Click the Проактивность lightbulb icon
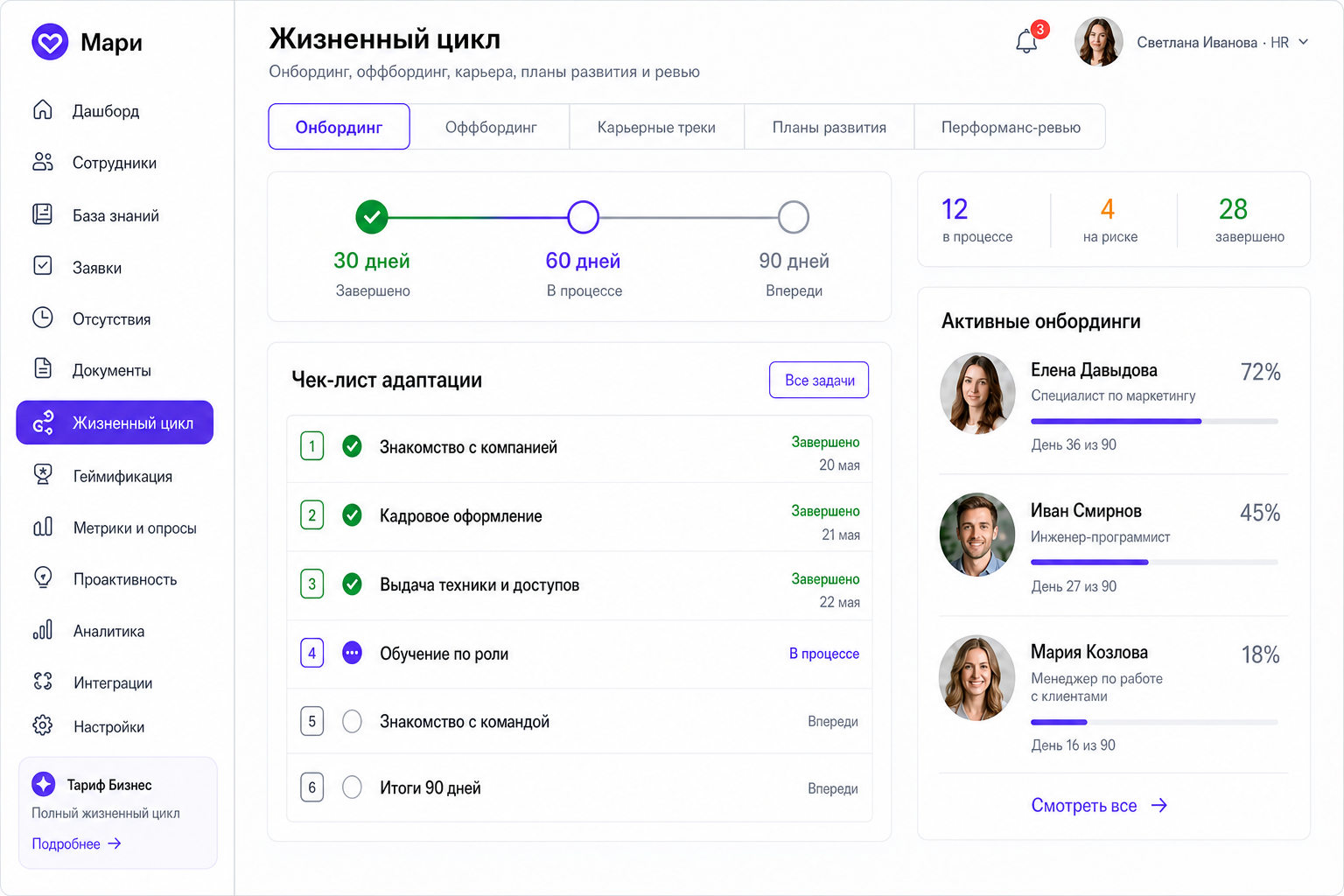 tap(43, 577)
